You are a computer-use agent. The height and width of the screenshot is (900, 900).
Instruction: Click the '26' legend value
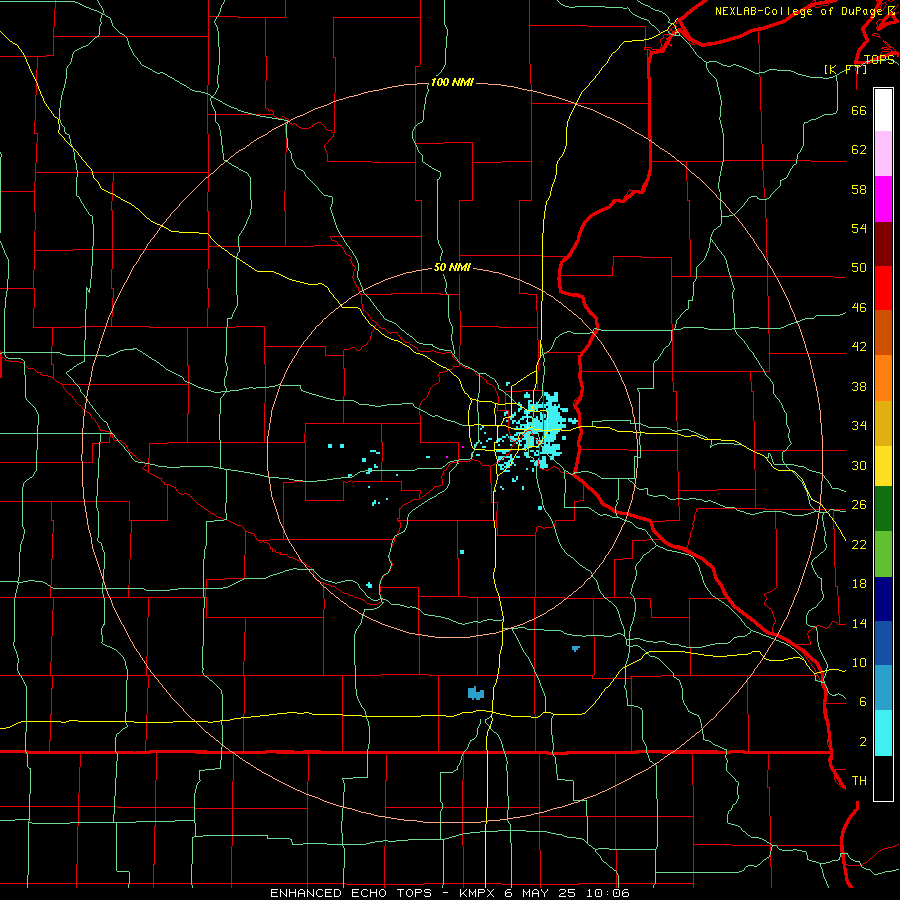coord(859,505)
